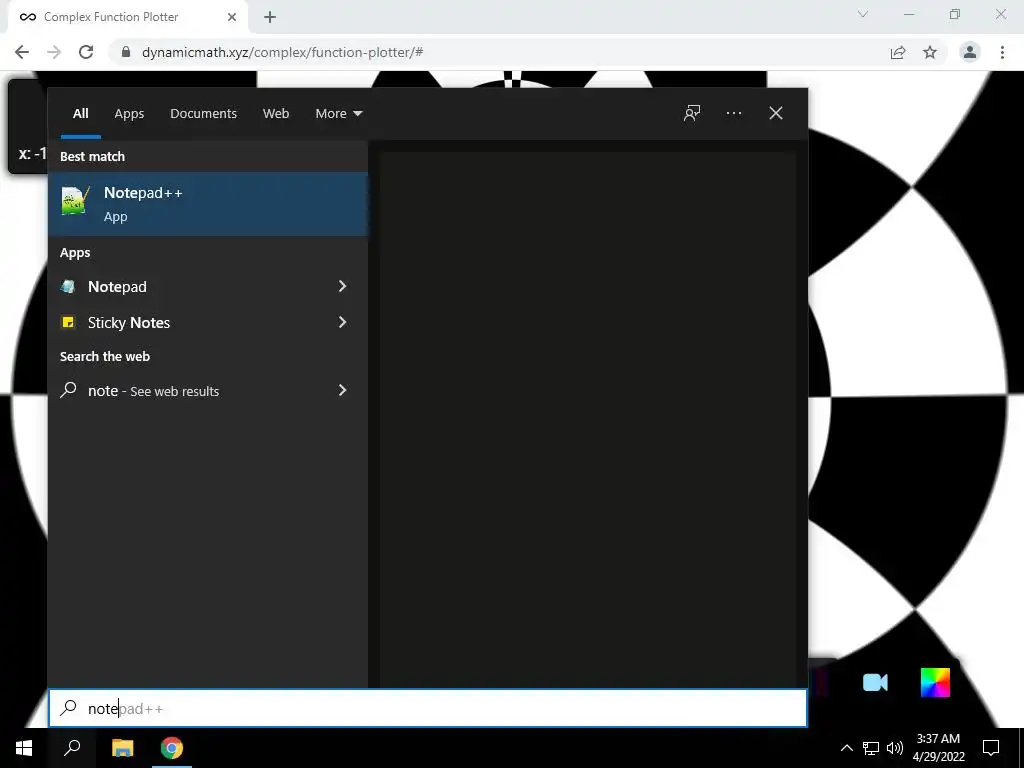The height and width of the screenshot is (768, 1024).
Task: Show hidden system tray icons
Action: point(846,748)
